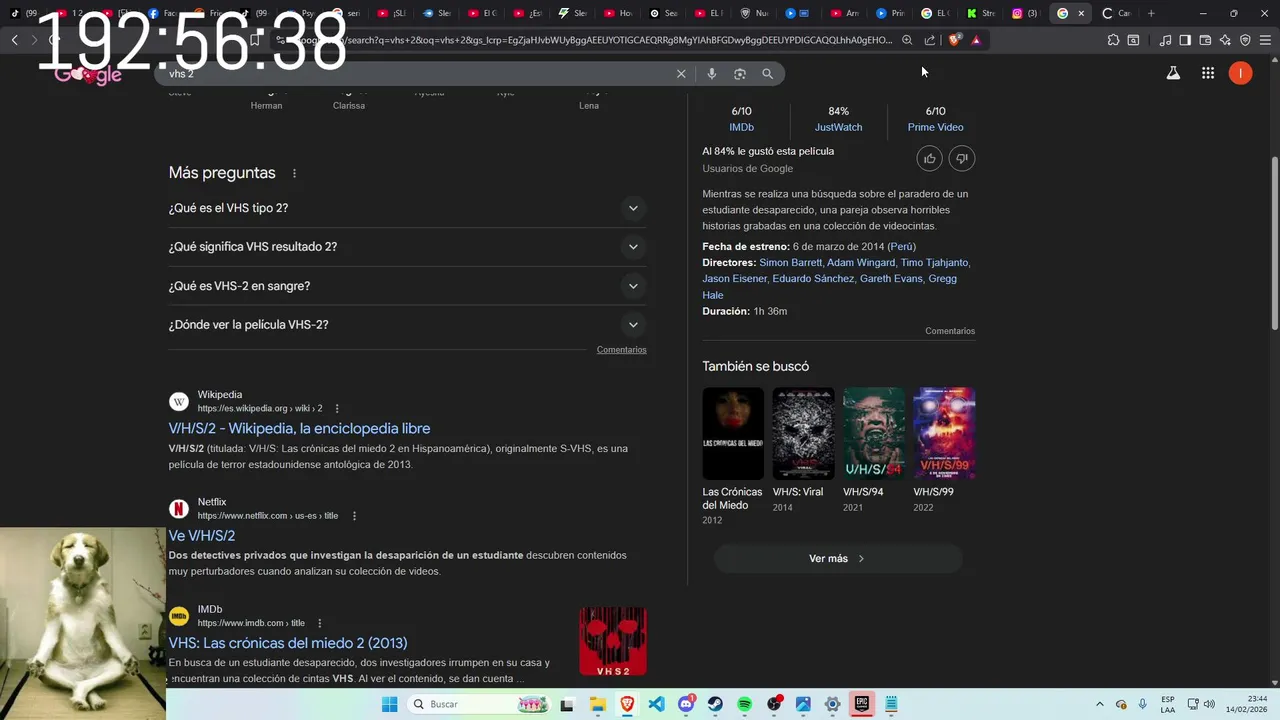Open Steam from the taskbar
Image resolution: width=1280 pixels, height=720 pixels.
[x=715, y=704]
